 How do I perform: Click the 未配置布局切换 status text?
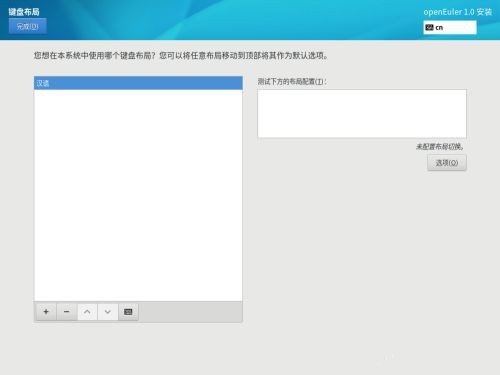(x=440, y=146)
